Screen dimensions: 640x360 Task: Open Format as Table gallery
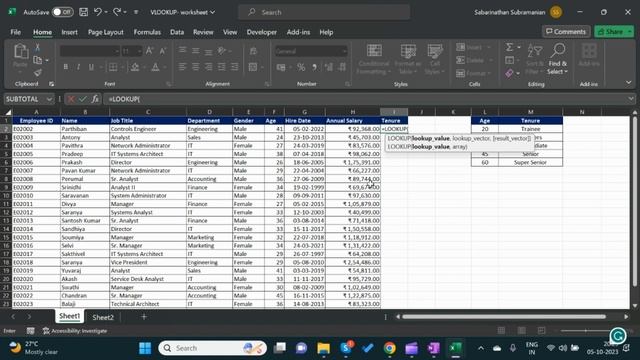408,60
